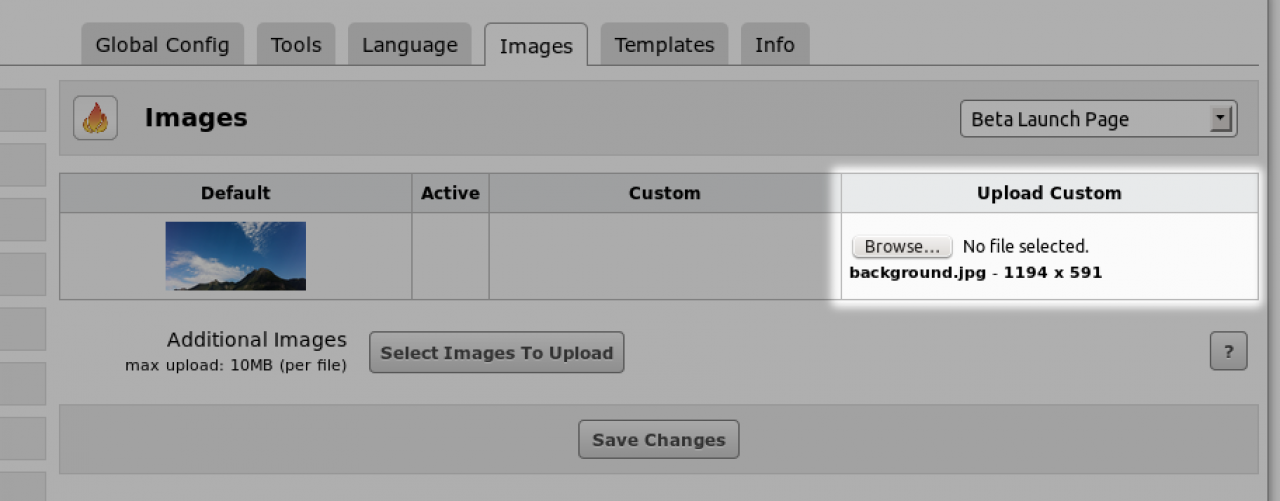Screen dimensions: 1280x501
Task: Click the Save Changes button
Action: [658, 440]
